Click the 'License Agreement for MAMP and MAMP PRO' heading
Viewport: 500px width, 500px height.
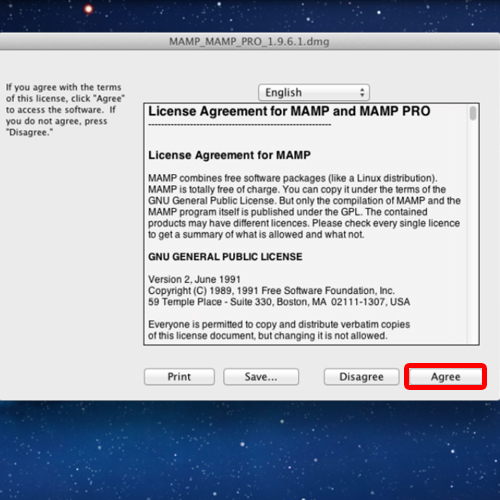click(289, 111)
